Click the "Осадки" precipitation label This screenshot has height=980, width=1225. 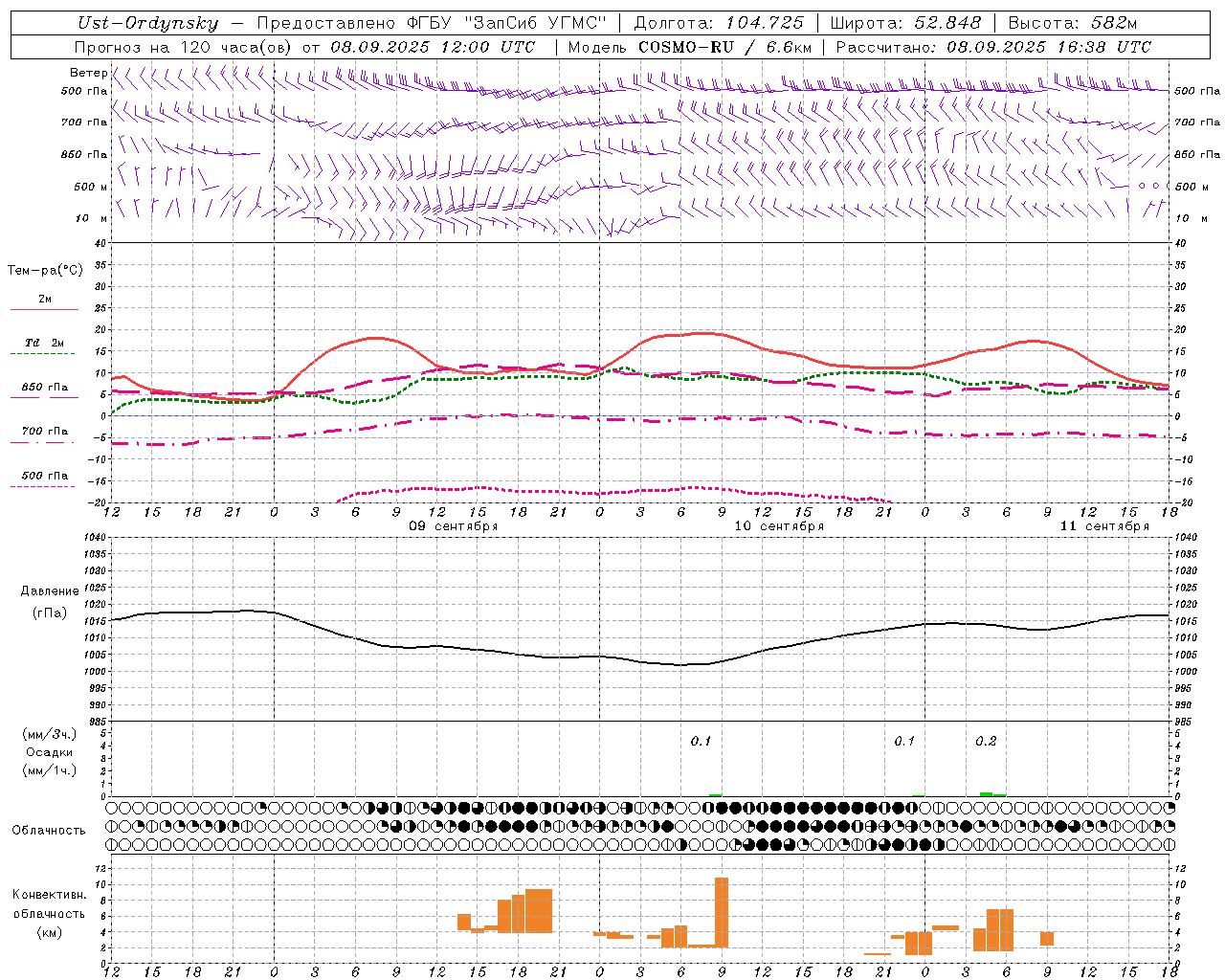click(49, 752)
